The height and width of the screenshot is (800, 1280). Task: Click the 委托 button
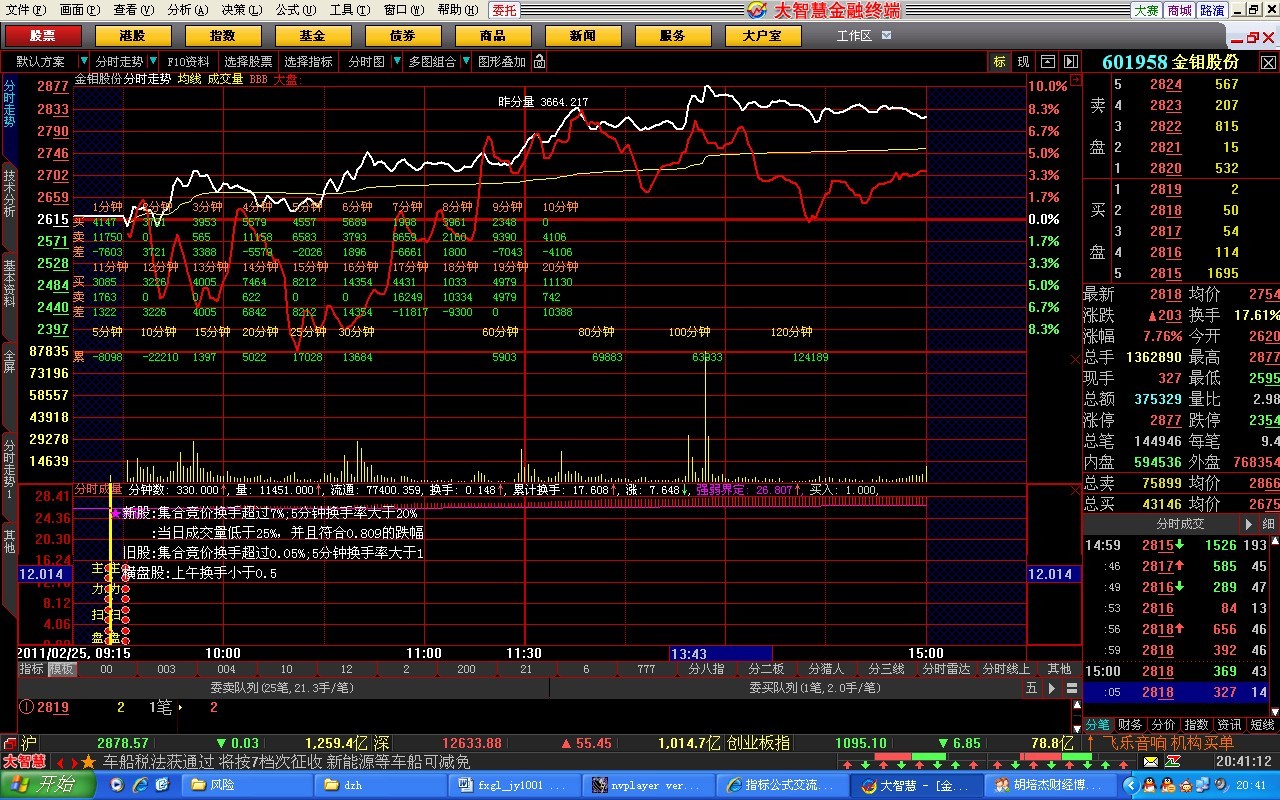pyautogui.click(x=504, y=10)
